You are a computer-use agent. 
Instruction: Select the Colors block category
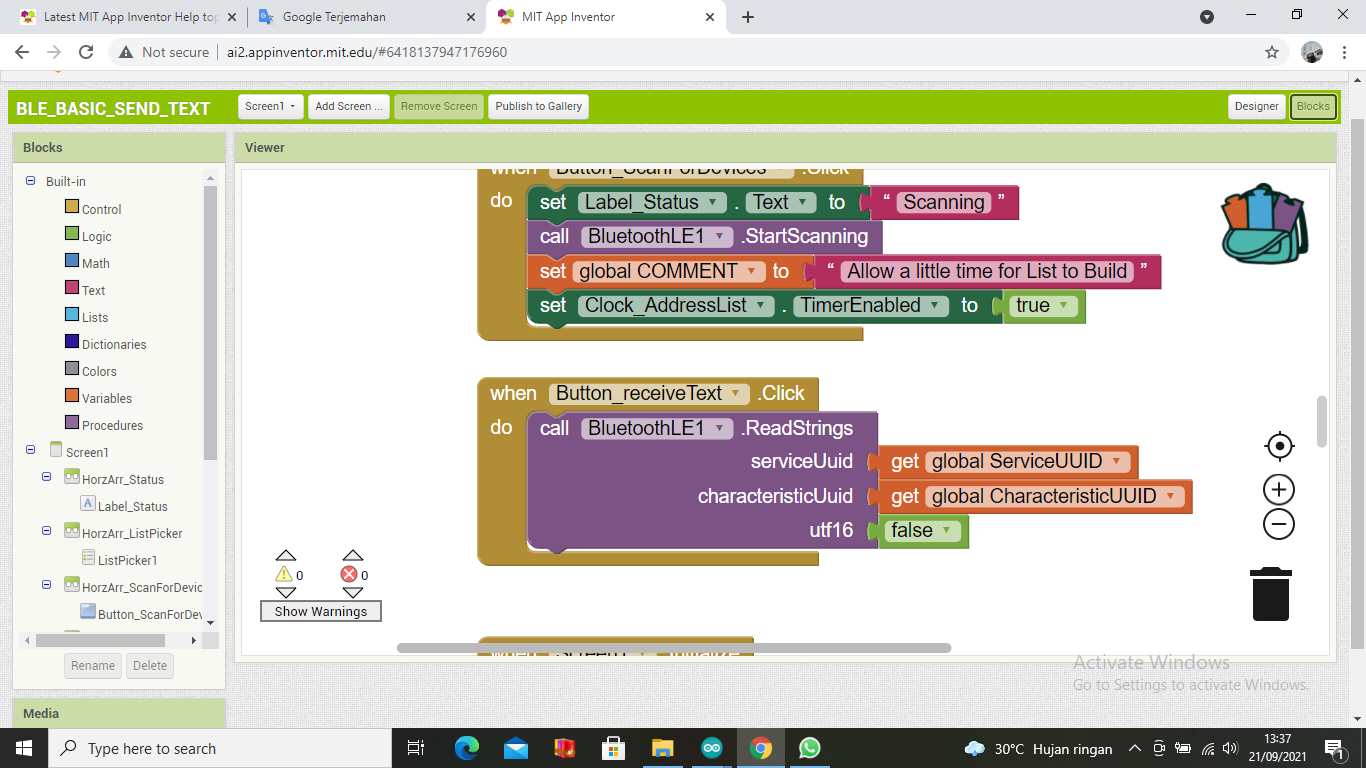click(99, 371)
